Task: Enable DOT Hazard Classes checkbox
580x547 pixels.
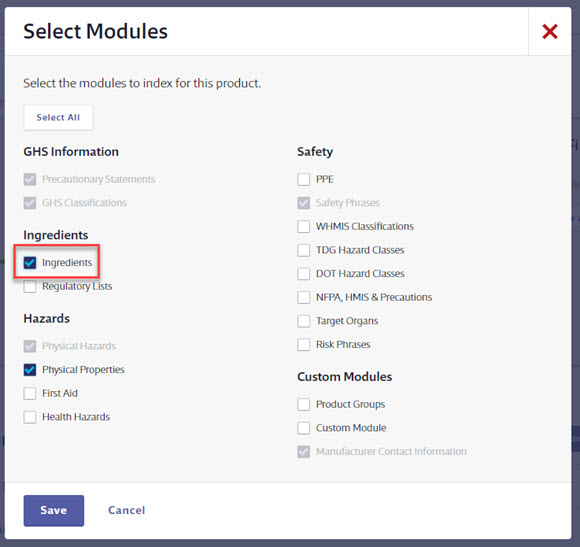Action: [x=304, y=274]
